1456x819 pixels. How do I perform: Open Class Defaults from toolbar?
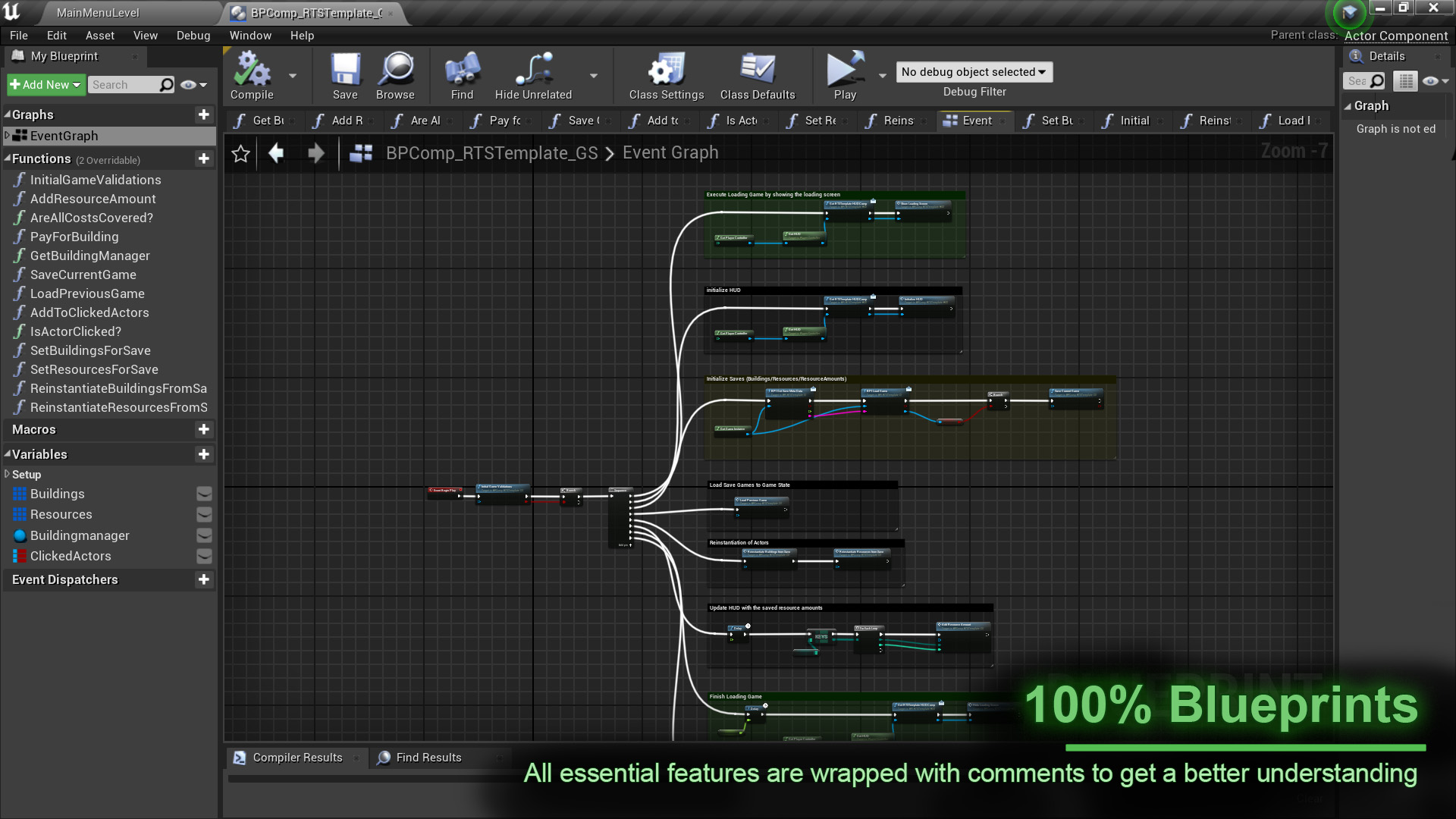[757, 71]
